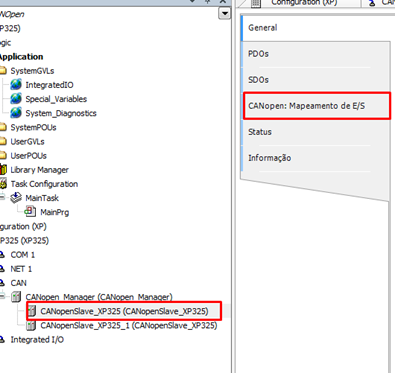Select MainTask in the tree

42,198
